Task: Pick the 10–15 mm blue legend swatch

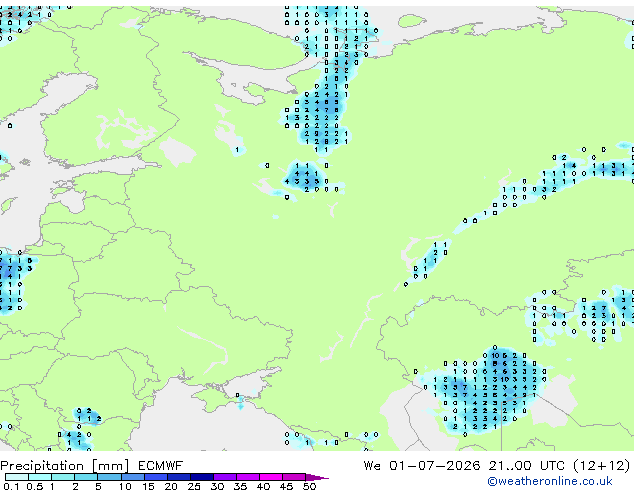Action: pos(133,477)
